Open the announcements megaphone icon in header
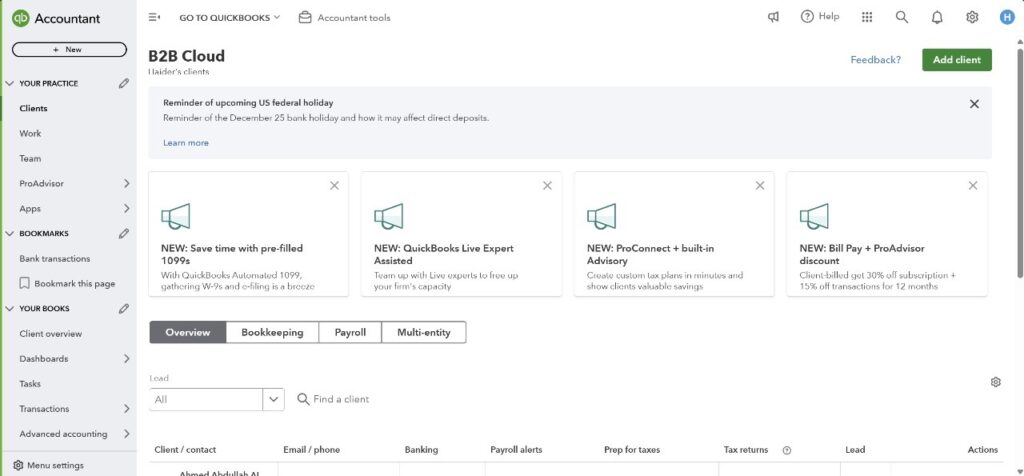The height and width of the screenshot is (476, 1024). (773, 18)
